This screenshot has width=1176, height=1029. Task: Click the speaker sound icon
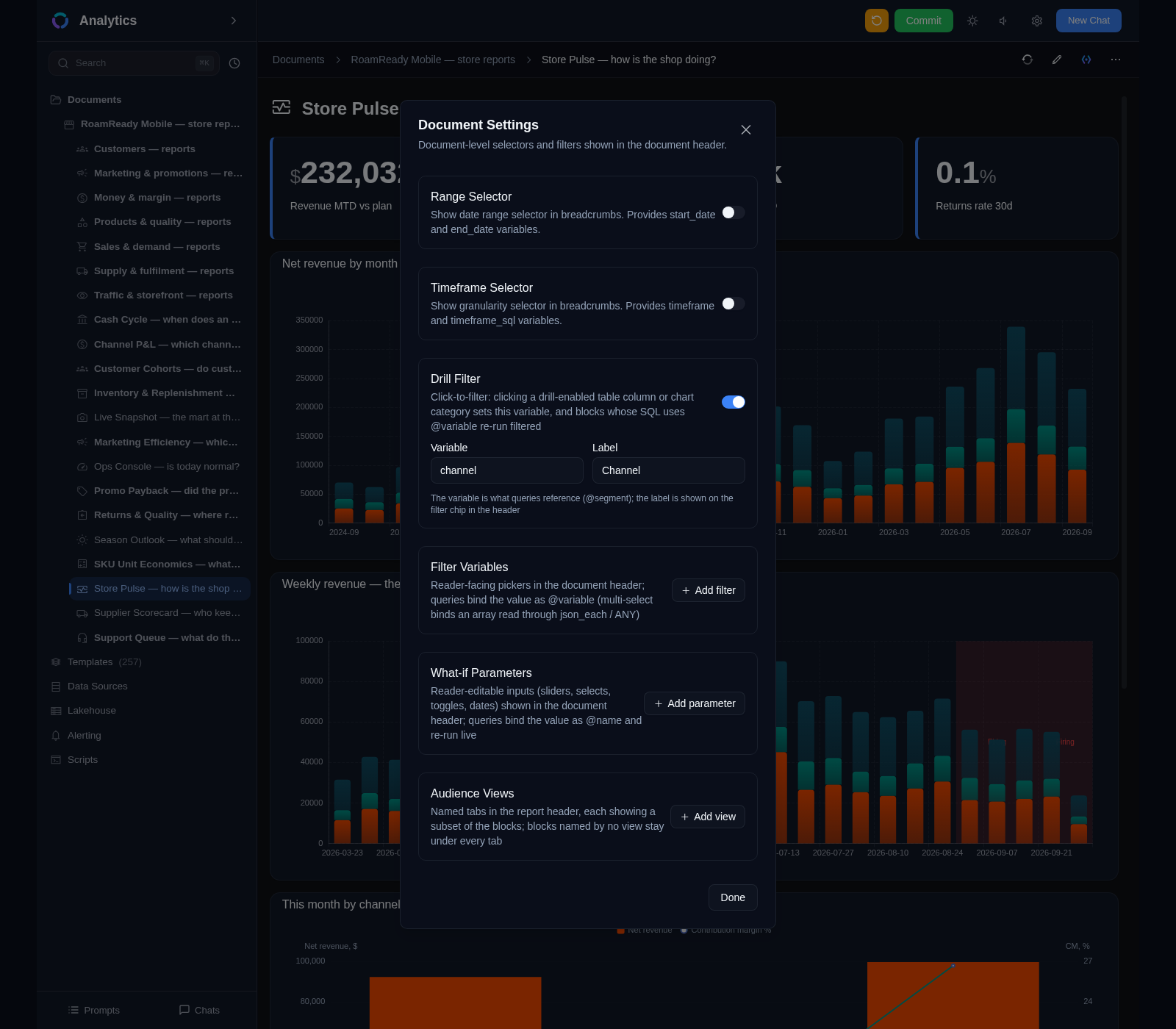[x=1004, y=21]
